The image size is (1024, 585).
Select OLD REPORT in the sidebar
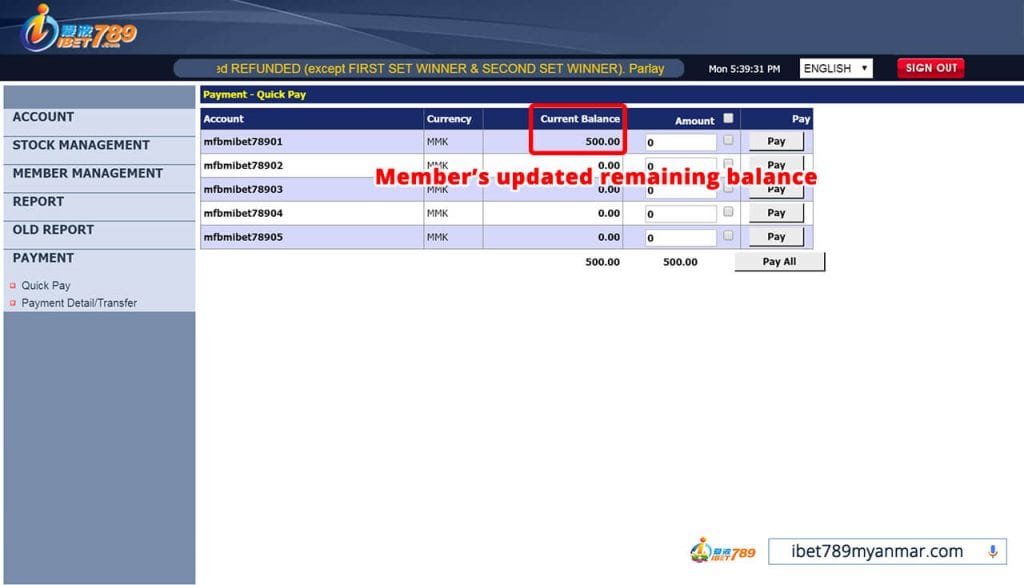coord(53,229)
